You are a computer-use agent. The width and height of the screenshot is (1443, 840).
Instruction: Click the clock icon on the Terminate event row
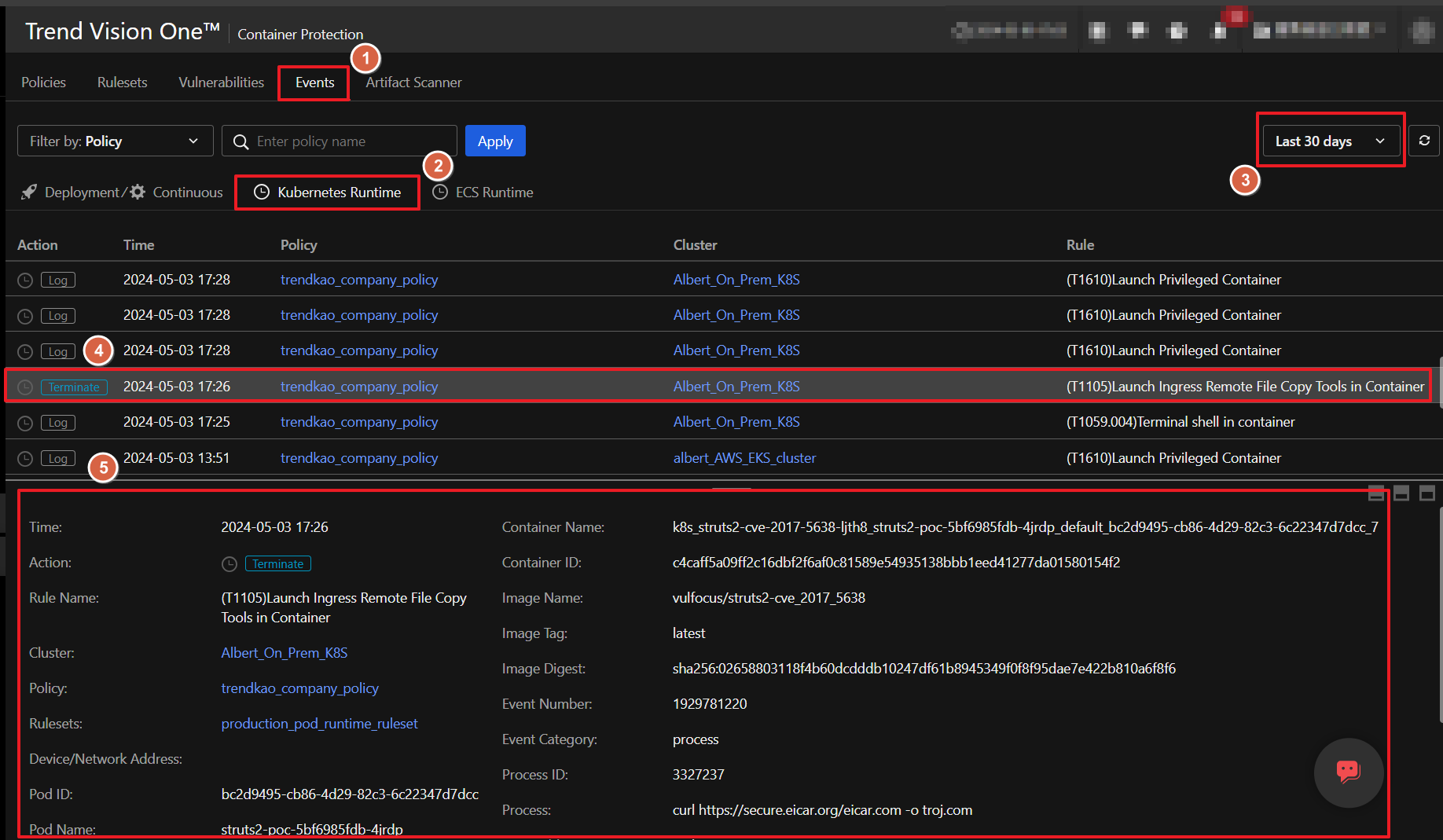(x=25, y=387)
